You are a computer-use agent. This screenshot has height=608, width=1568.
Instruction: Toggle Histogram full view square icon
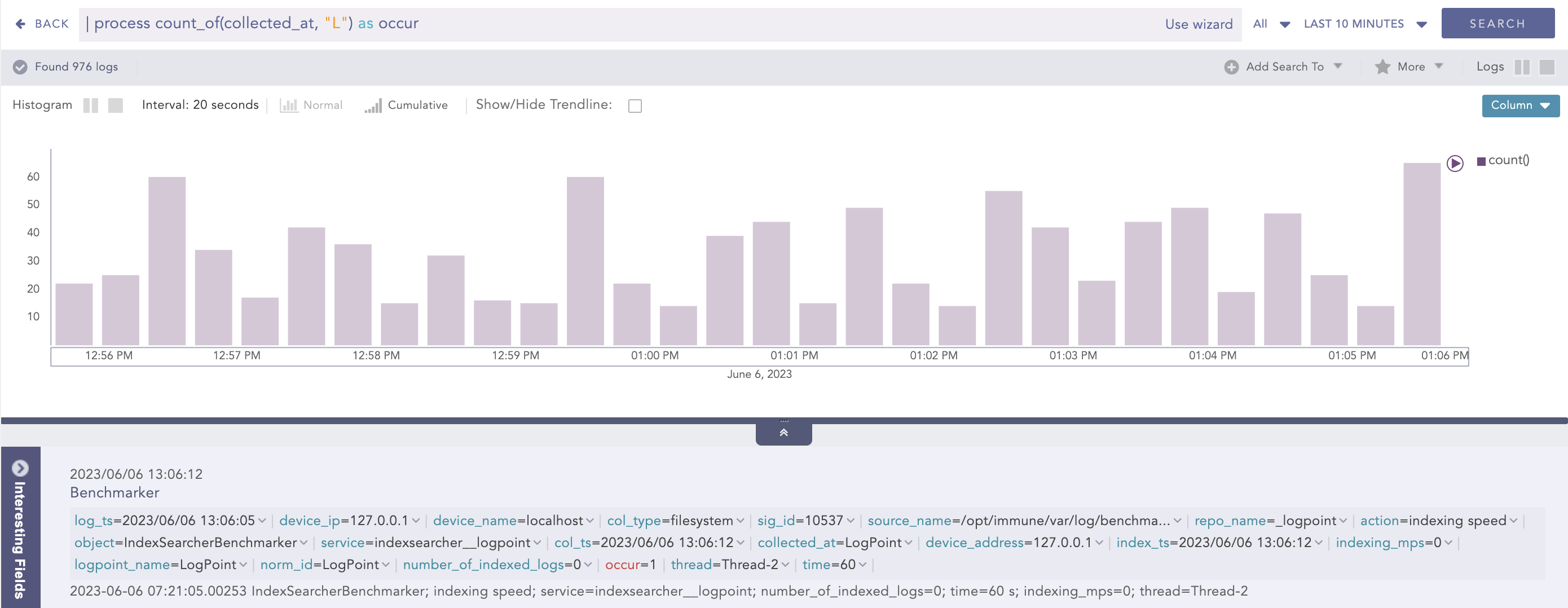(x=115, y=105)
